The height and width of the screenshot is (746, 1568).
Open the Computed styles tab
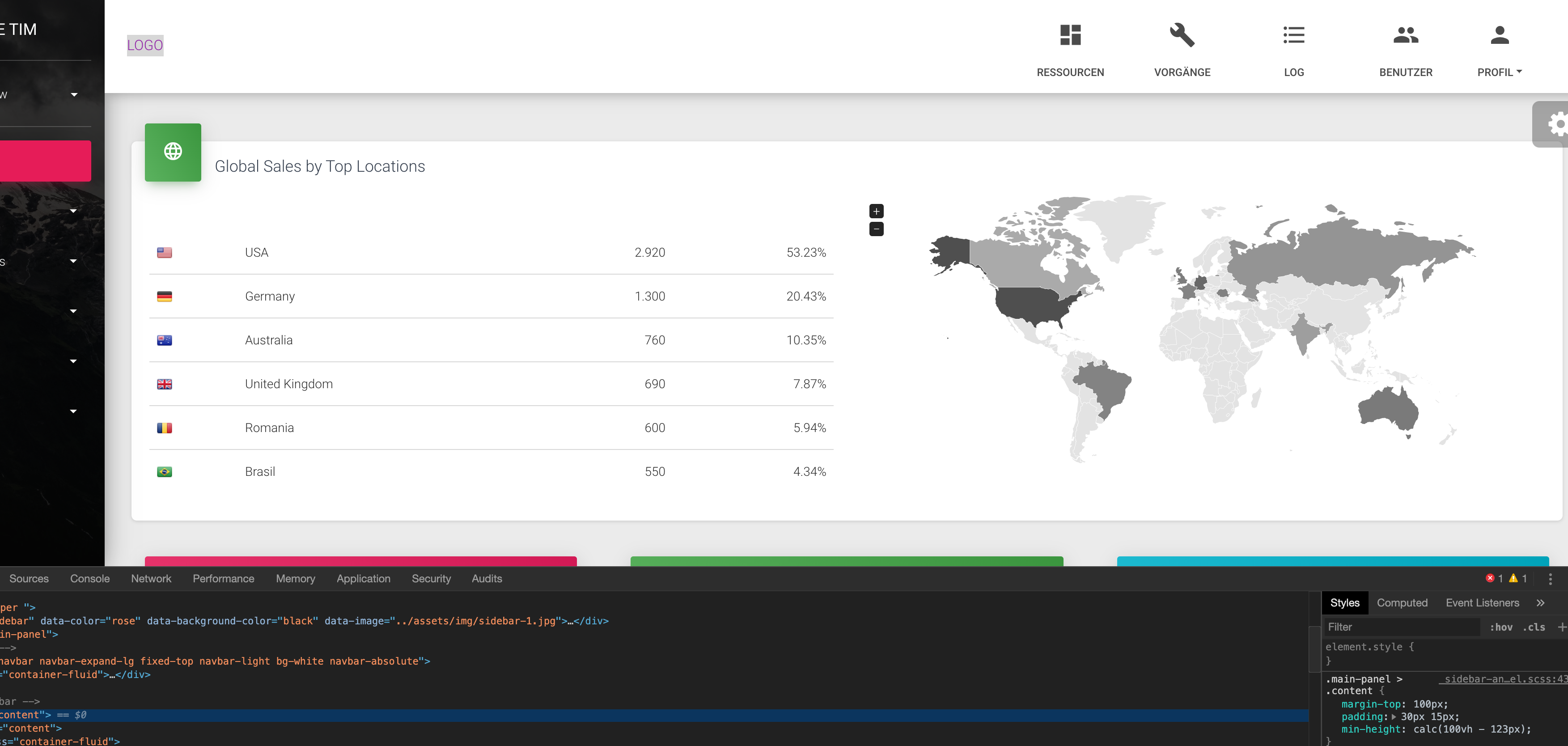click(x=1402, y=603)
